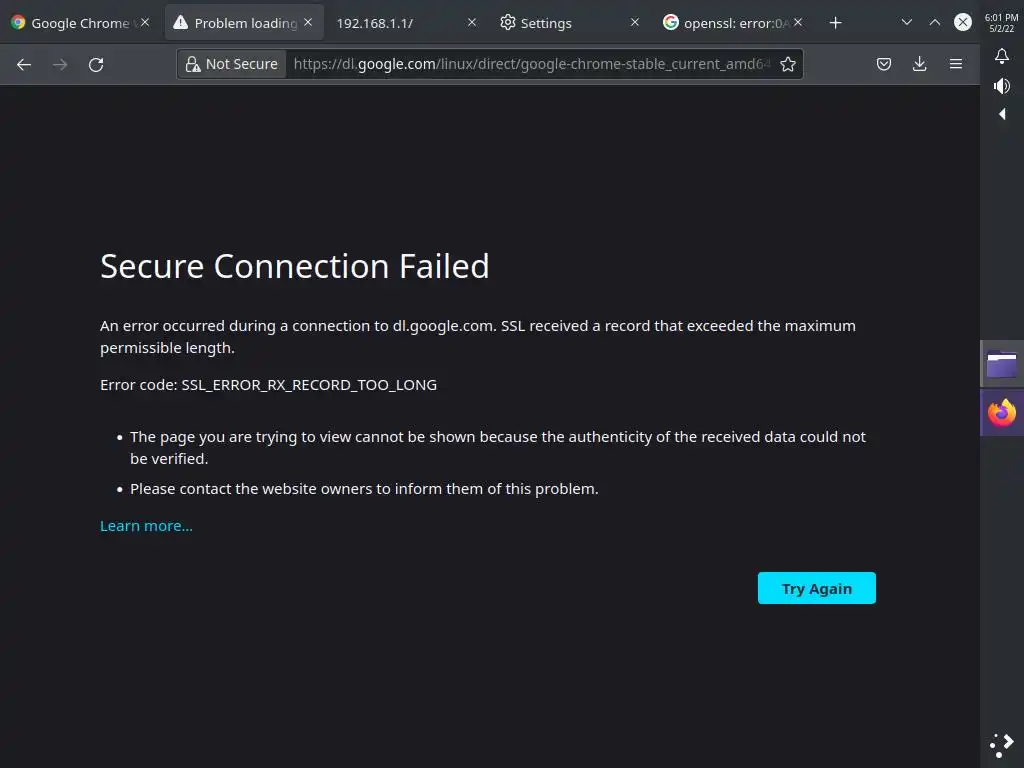The image size is (1024, 768).
Task: Click the volume speaker icon
Action: click(1002, 86)
